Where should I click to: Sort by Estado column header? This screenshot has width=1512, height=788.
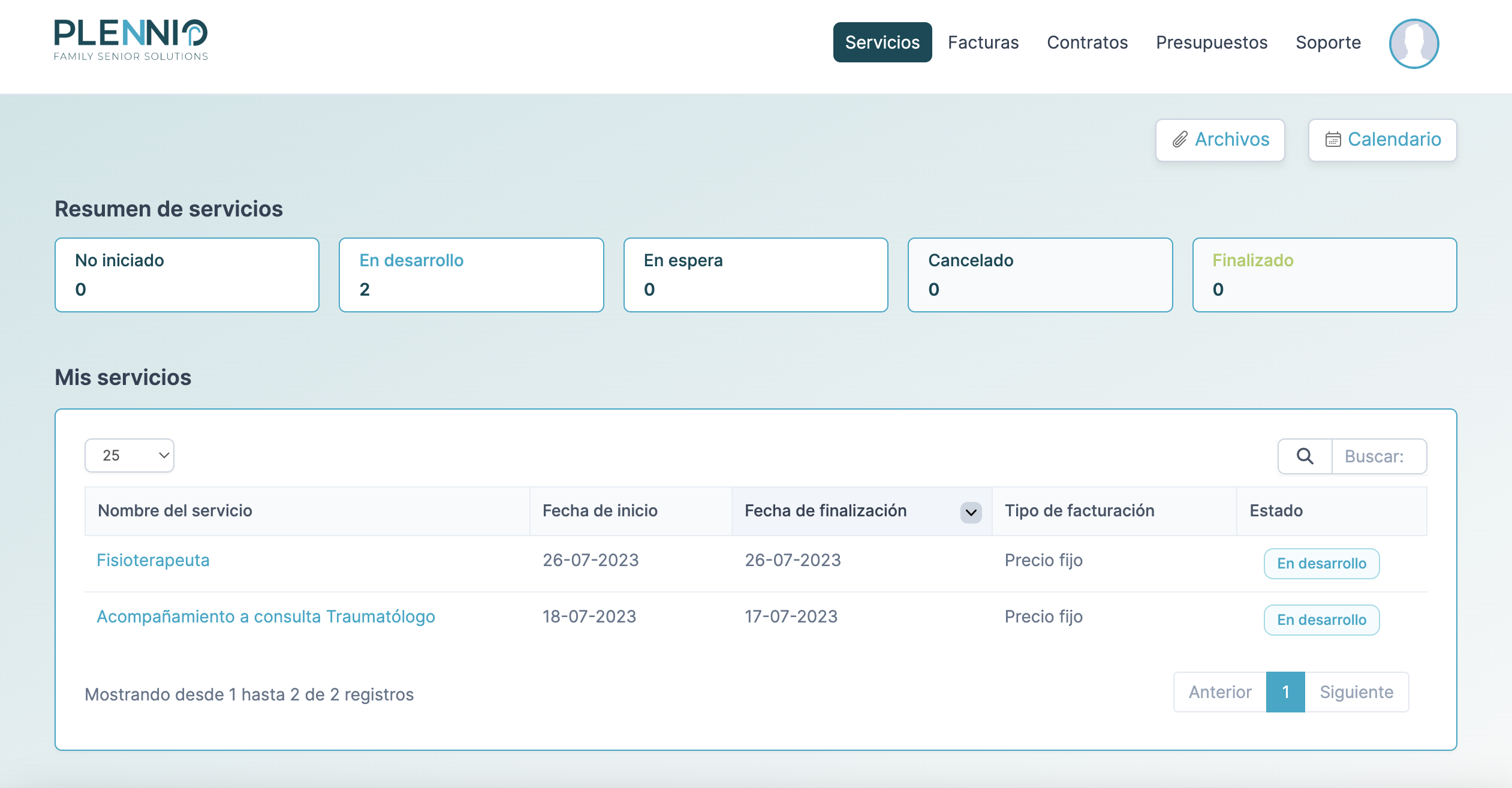(x=1332, y=511)
